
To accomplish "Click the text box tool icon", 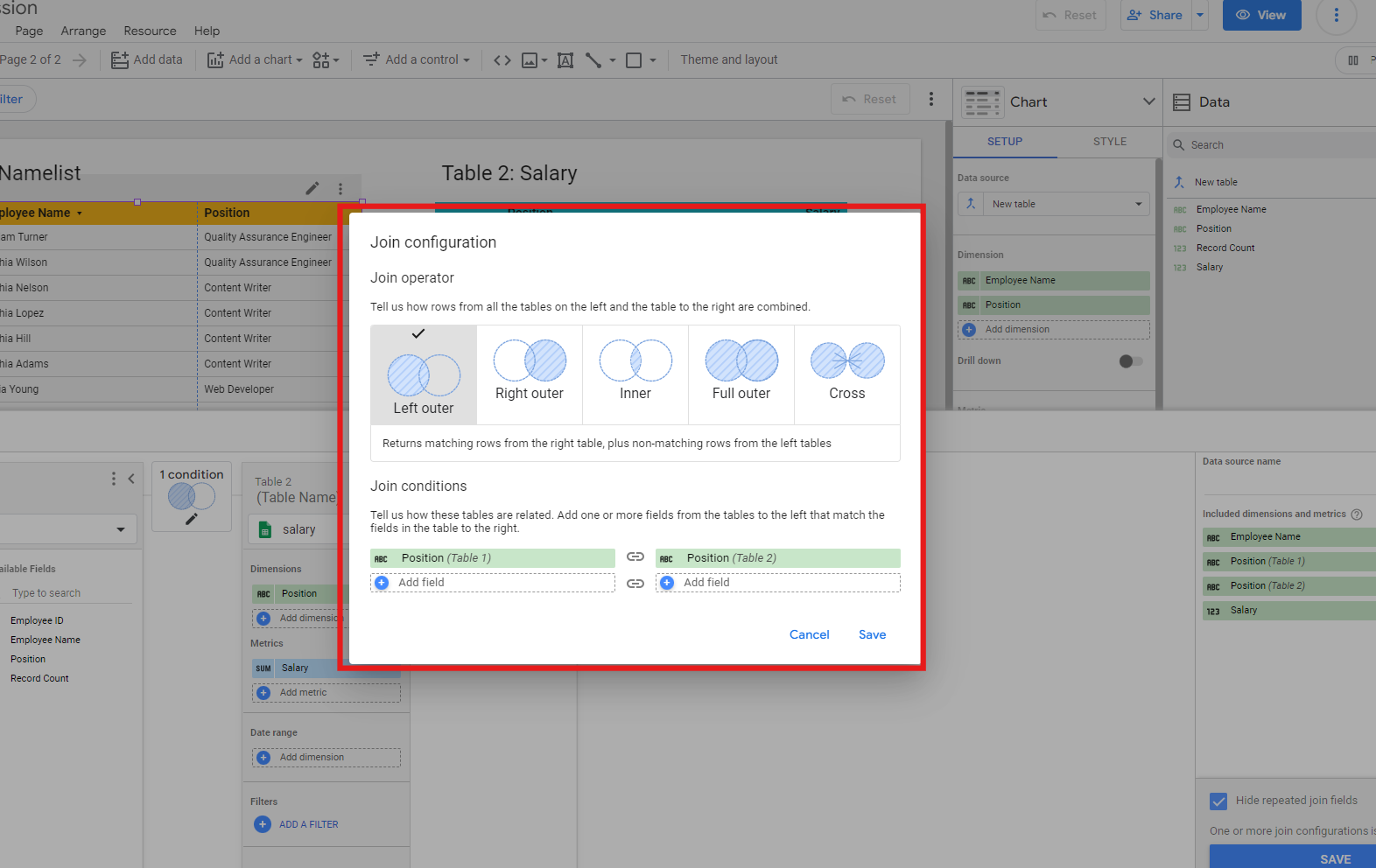I will [565, 60].
